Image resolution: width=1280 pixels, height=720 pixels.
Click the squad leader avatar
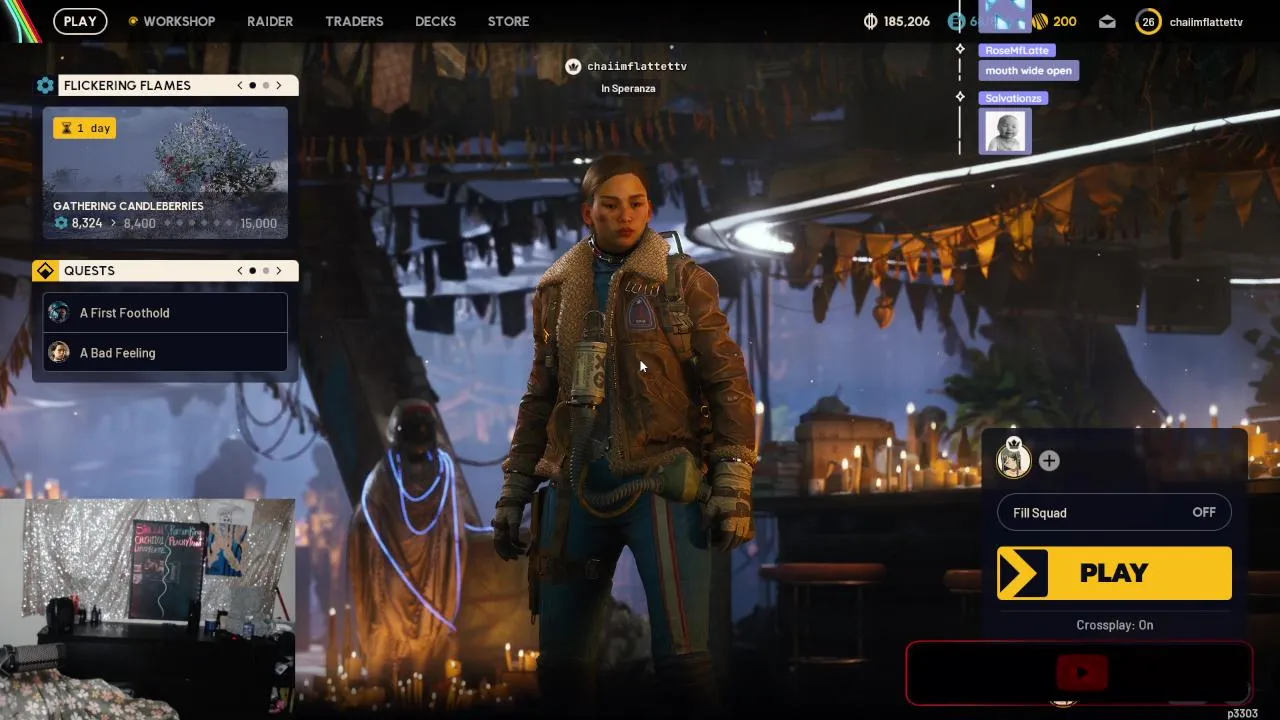point(1014,460)
